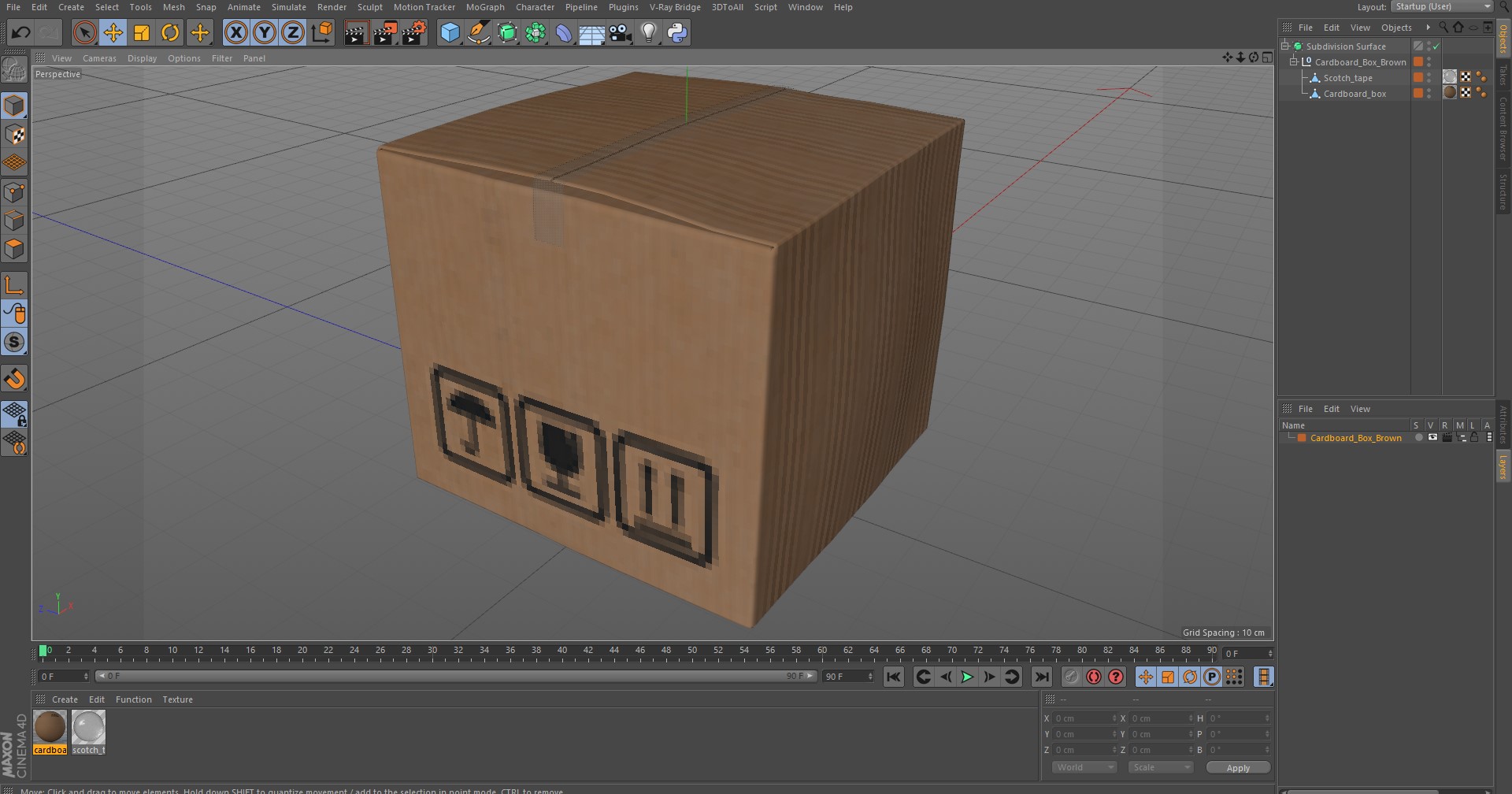Image resolution: width=1512 pixels, height=794 pixels.
Task: Add a Floor environment object
Action: [x=592, y=32]
